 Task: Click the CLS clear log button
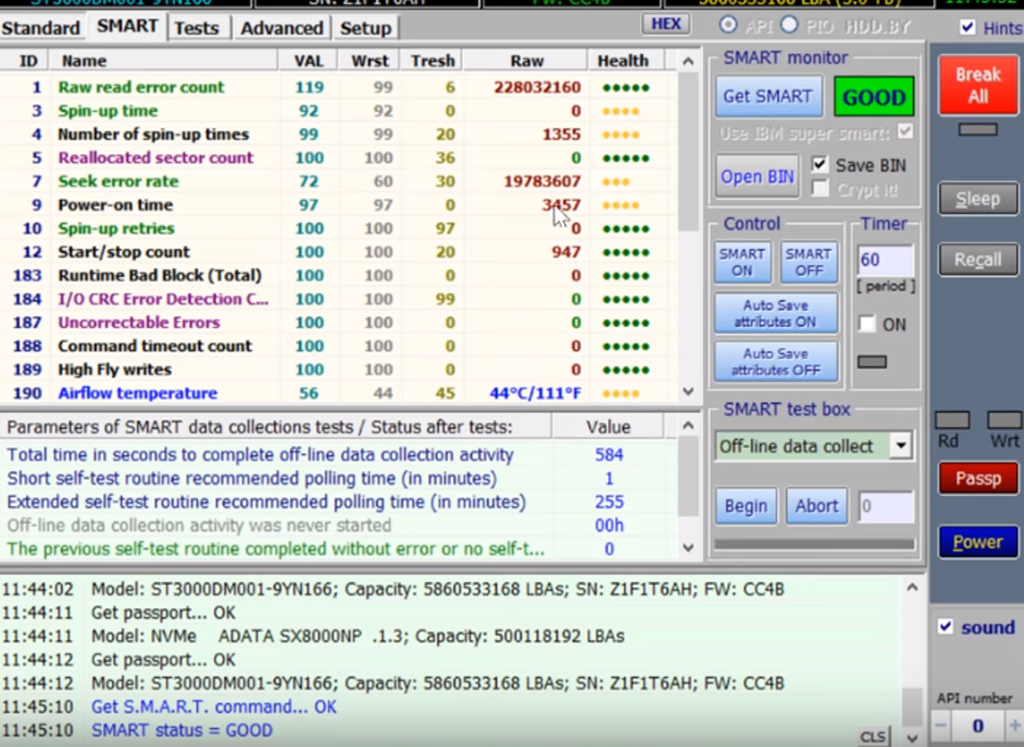tap(872, 737)
